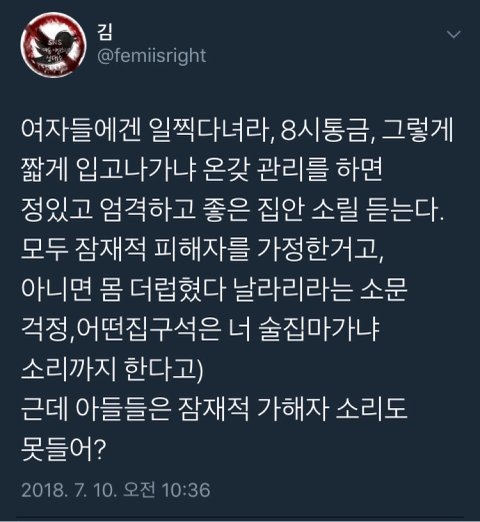
Task: Open the red crossed-bird profile avatar
Action: (x=53, y=44)
